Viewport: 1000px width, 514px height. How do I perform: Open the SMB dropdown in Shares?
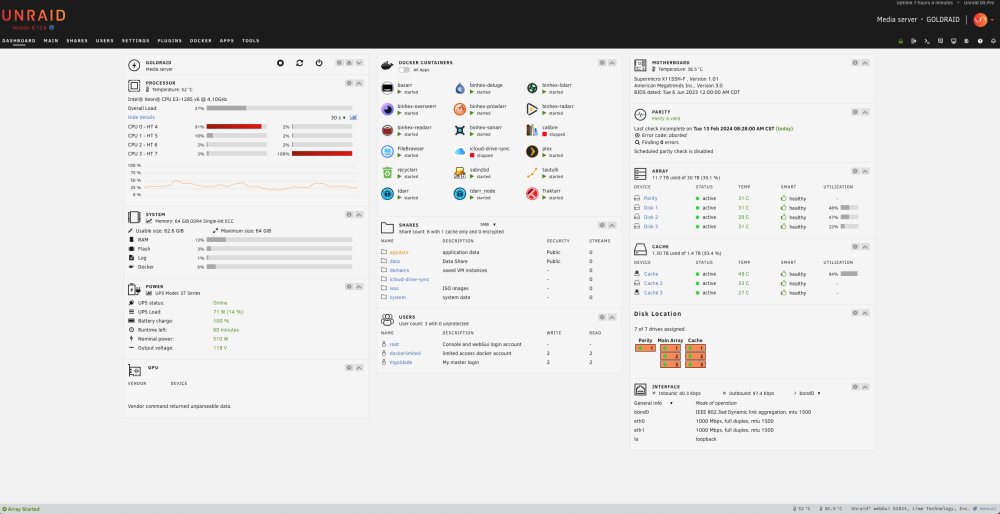point(489,224)
